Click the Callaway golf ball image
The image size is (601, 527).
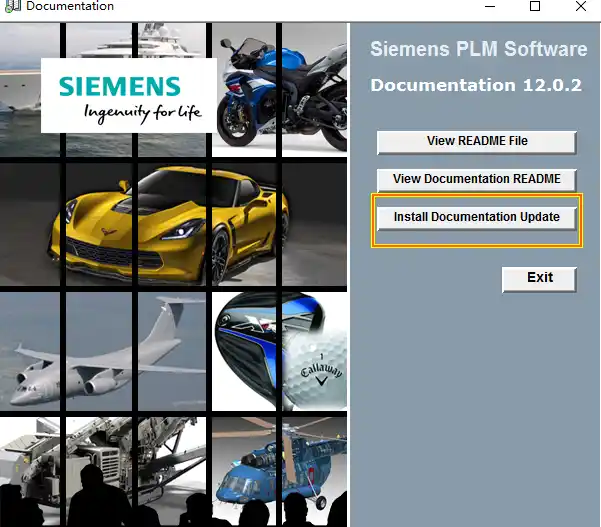pyautogui.click(x=316, y=370)
